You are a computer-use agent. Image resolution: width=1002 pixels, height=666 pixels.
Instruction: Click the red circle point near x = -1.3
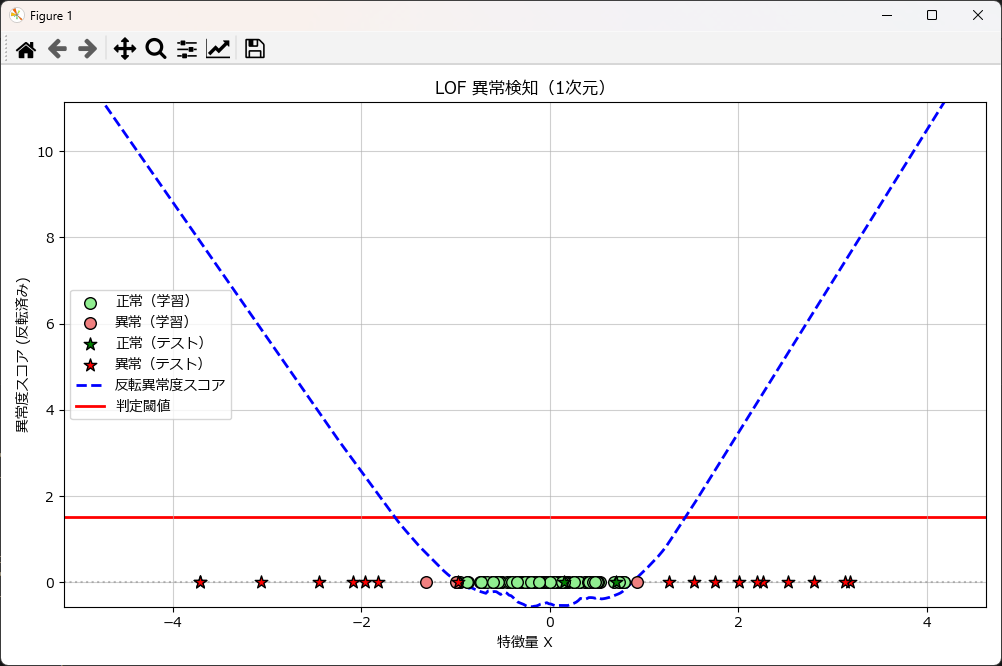[426, 582]
